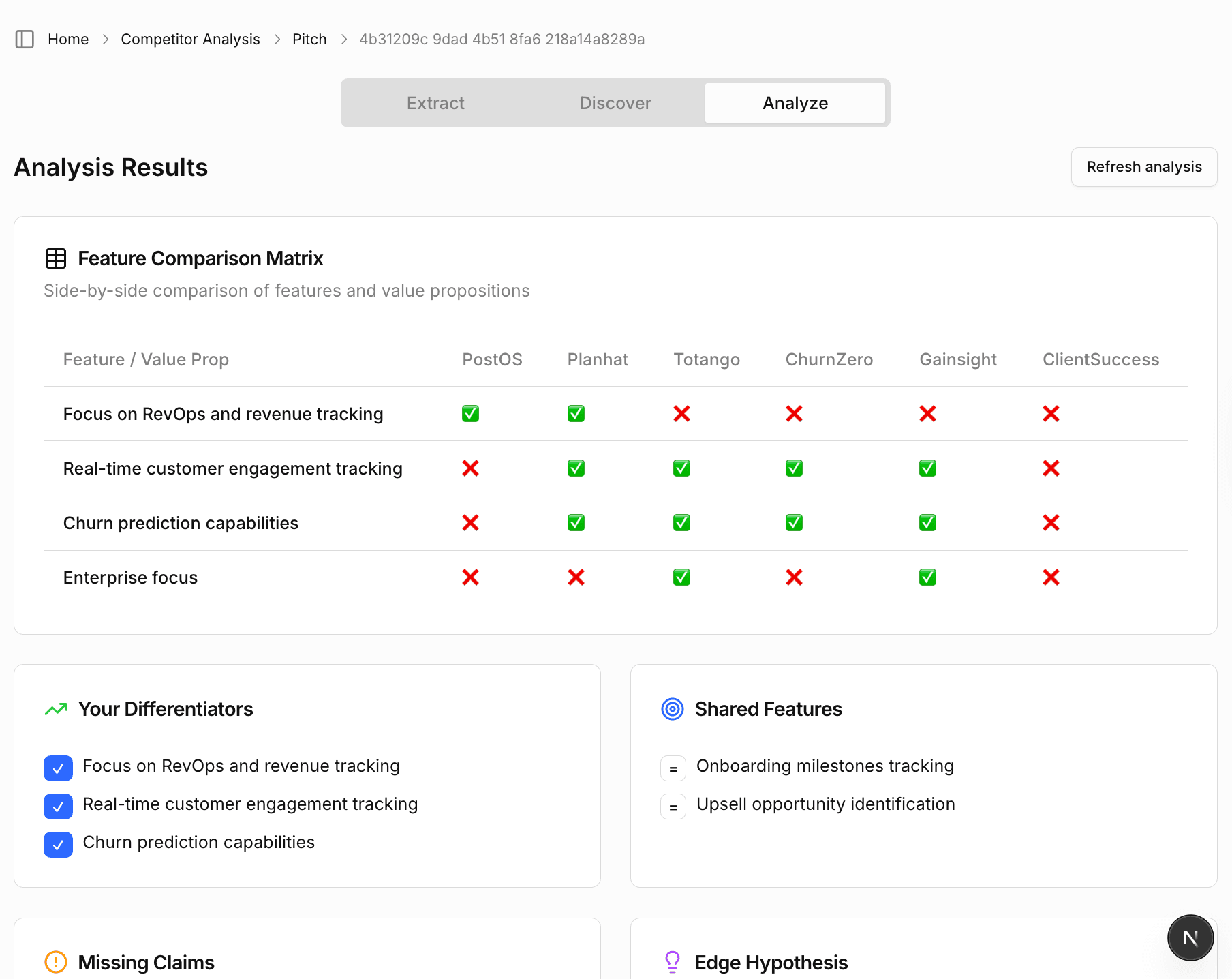Click the equals icon beside Upsell opportunity identification
This screenshot has height=979, width=1232.
point(673,806)
